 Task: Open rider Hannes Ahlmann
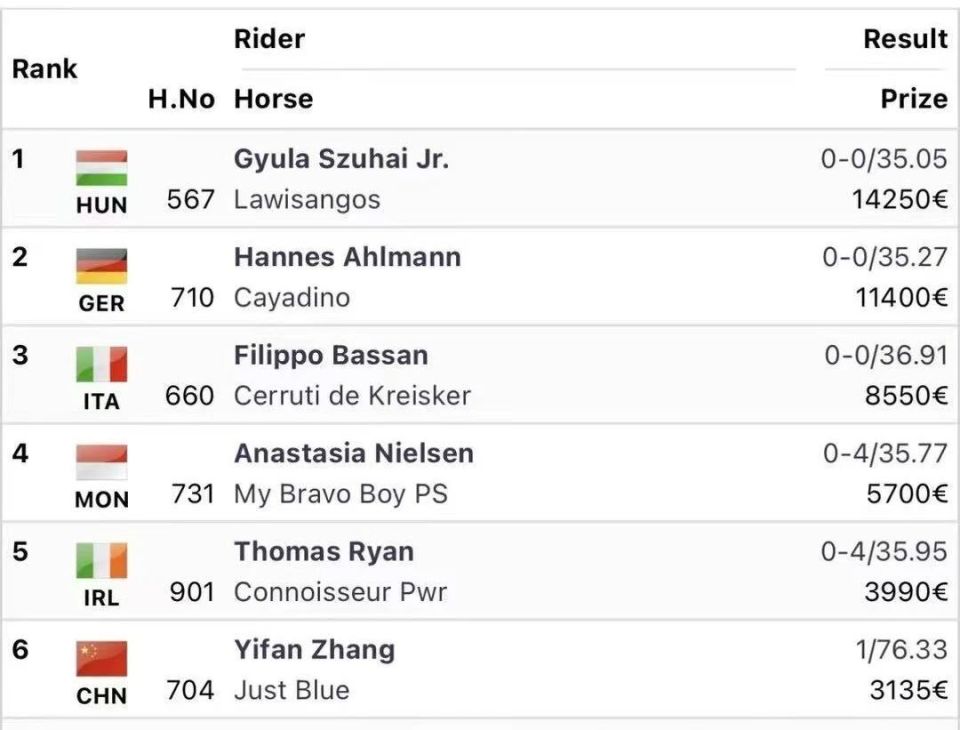[x=347, y=257]
